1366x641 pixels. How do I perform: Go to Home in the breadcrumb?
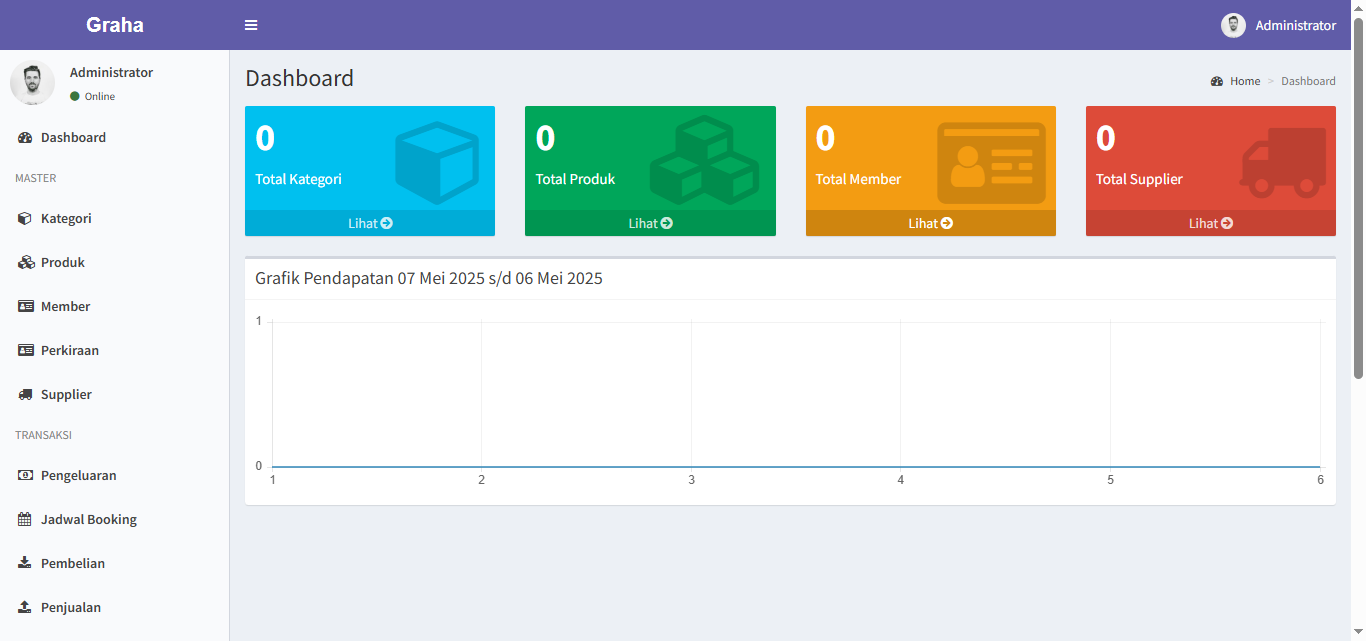click(x=1244, y=81)
